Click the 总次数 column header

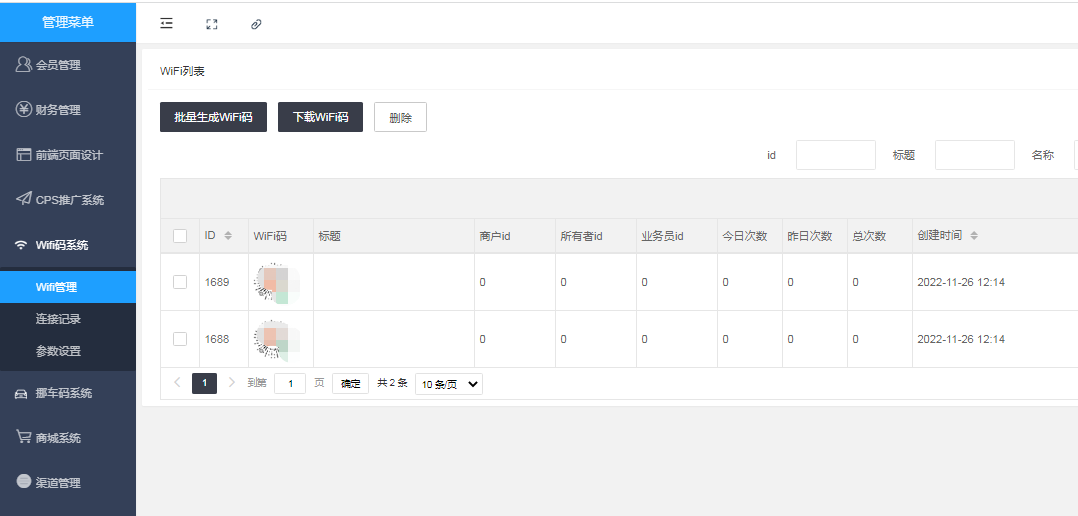click(x=870, y=236)
